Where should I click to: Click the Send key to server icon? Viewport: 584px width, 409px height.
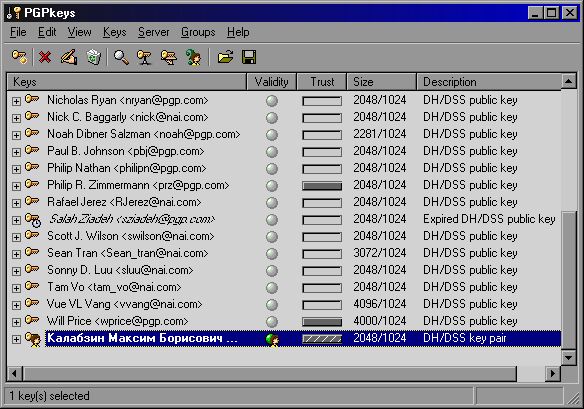(145, 57)
